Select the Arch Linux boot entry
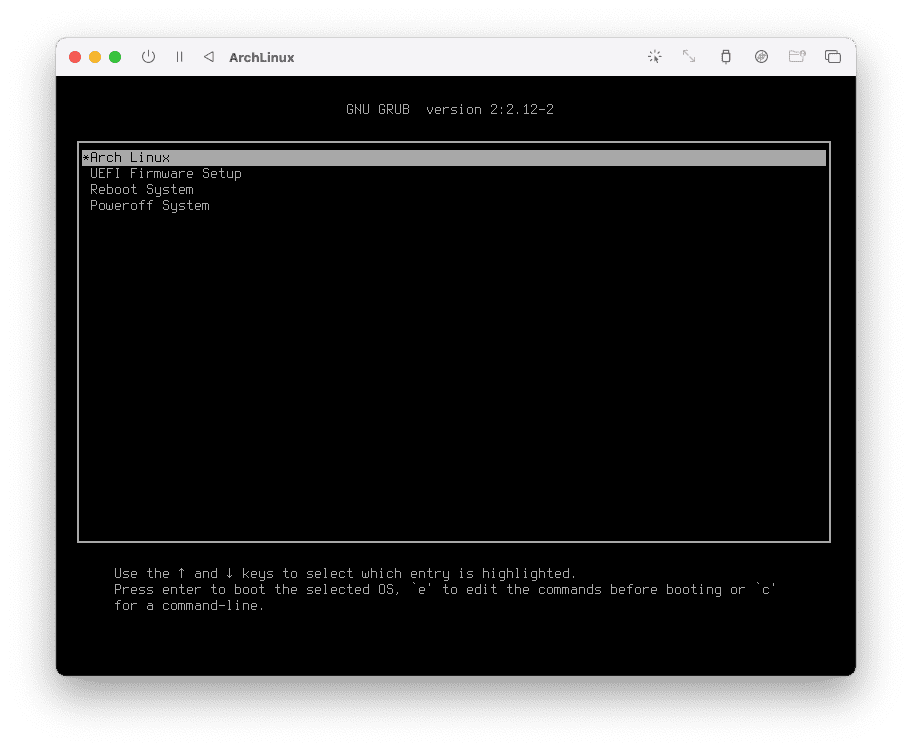Image resolution: width=912 pixels, height=750 pixels. coord(454,158)
